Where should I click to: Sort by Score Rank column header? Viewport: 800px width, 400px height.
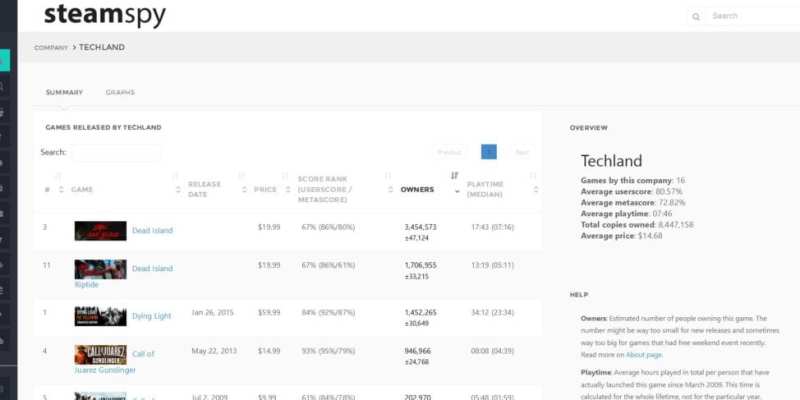point(330,190)
